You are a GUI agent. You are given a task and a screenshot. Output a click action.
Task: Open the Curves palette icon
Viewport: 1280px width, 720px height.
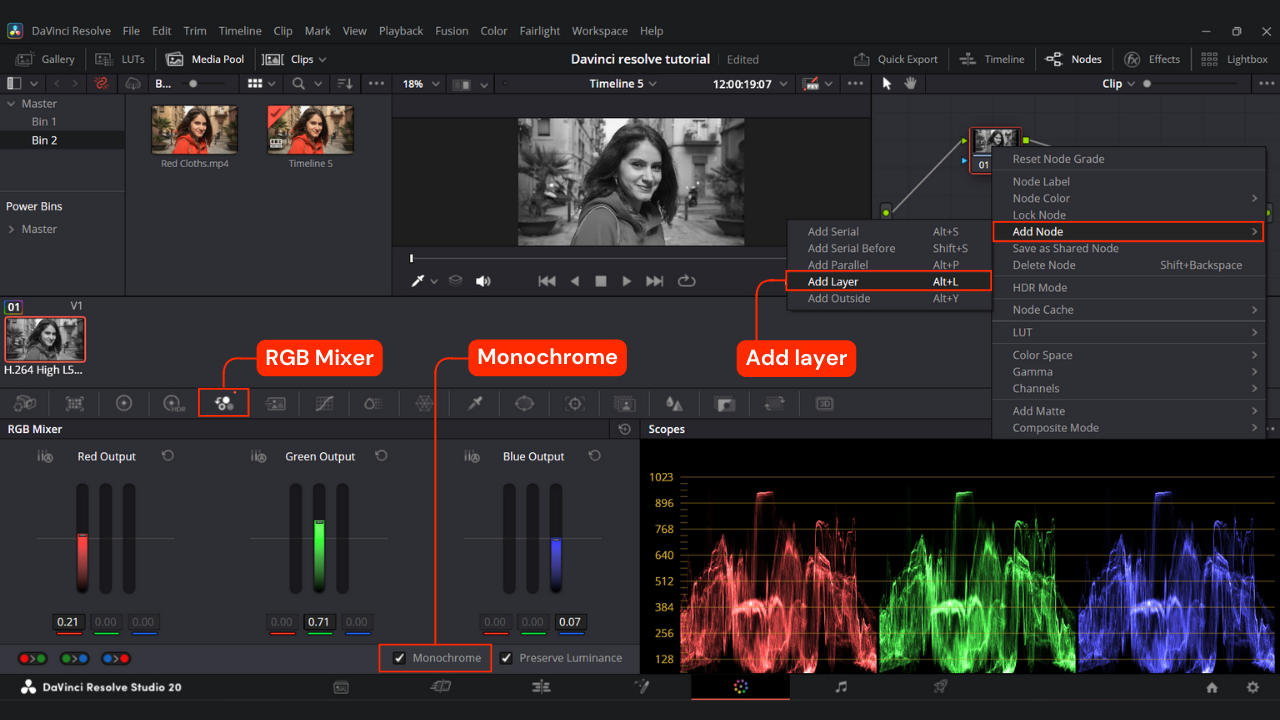pyautogui.click(x=324, y=404)
